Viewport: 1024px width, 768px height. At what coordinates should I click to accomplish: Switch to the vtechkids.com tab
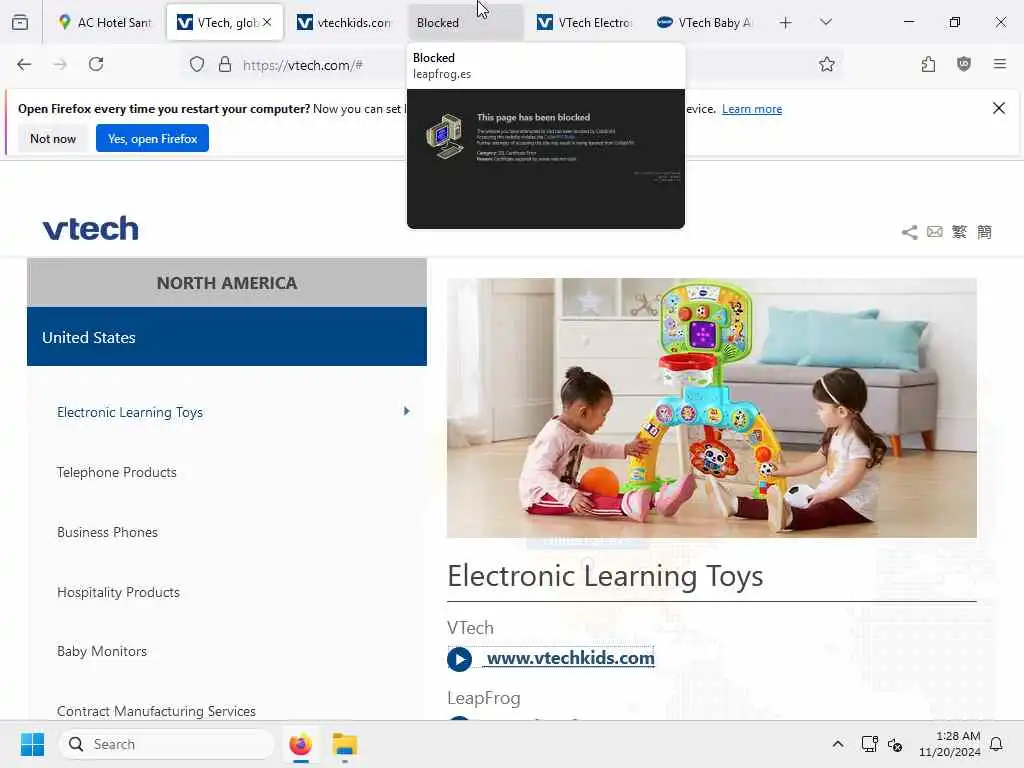[344, 23]
